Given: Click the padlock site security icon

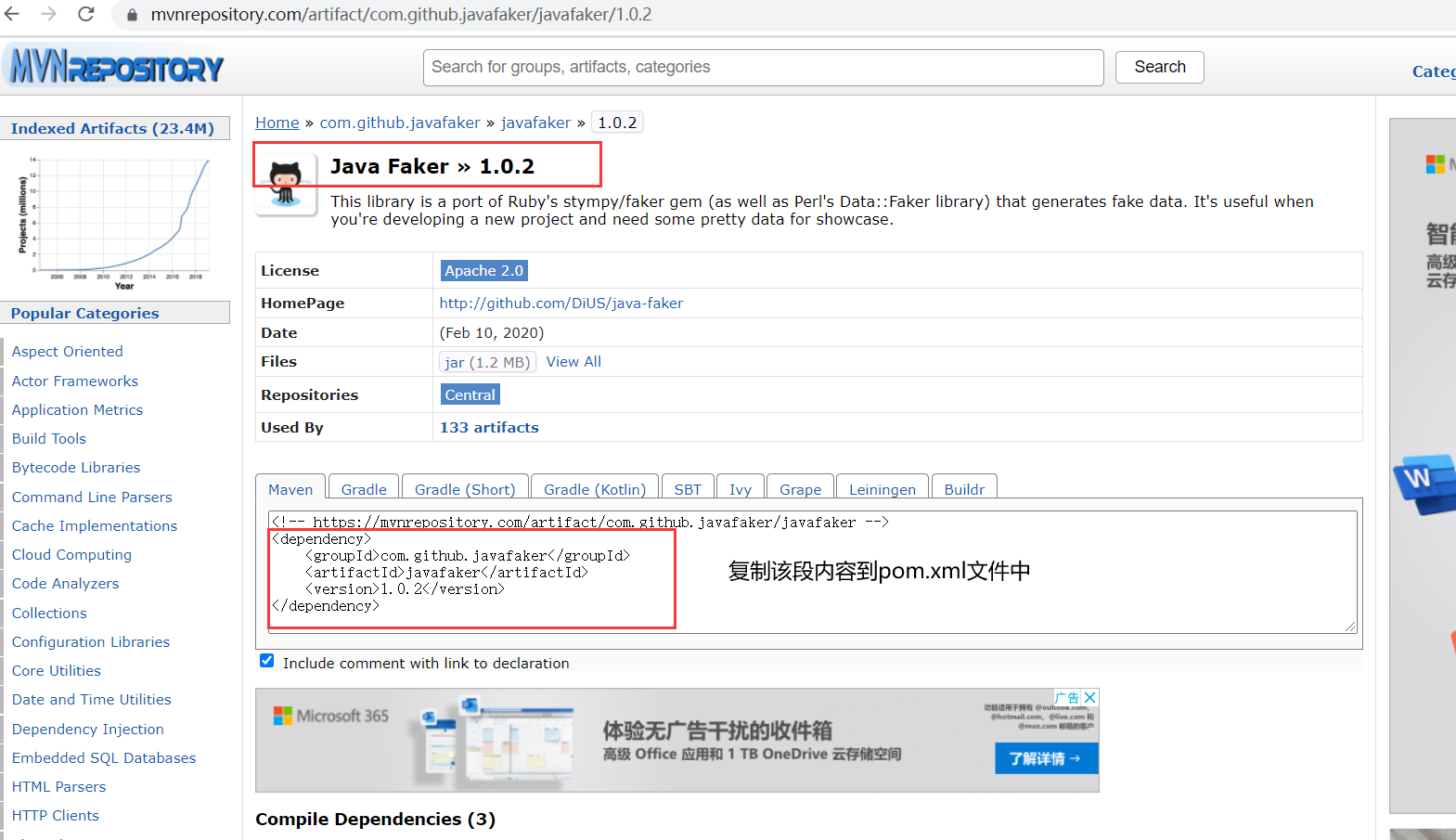Looking at the screenshot, I should coord(132,15).
